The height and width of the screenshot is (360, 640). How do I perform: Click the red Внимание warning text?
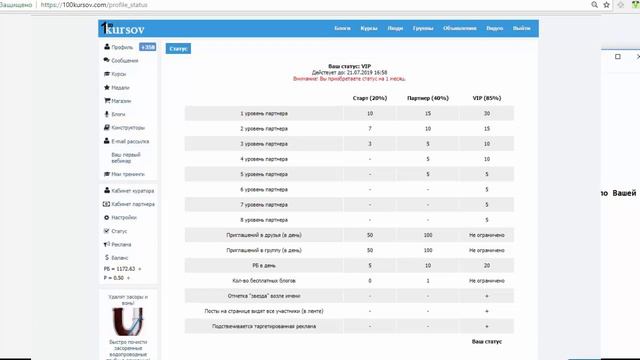click(x=349, y=78)
